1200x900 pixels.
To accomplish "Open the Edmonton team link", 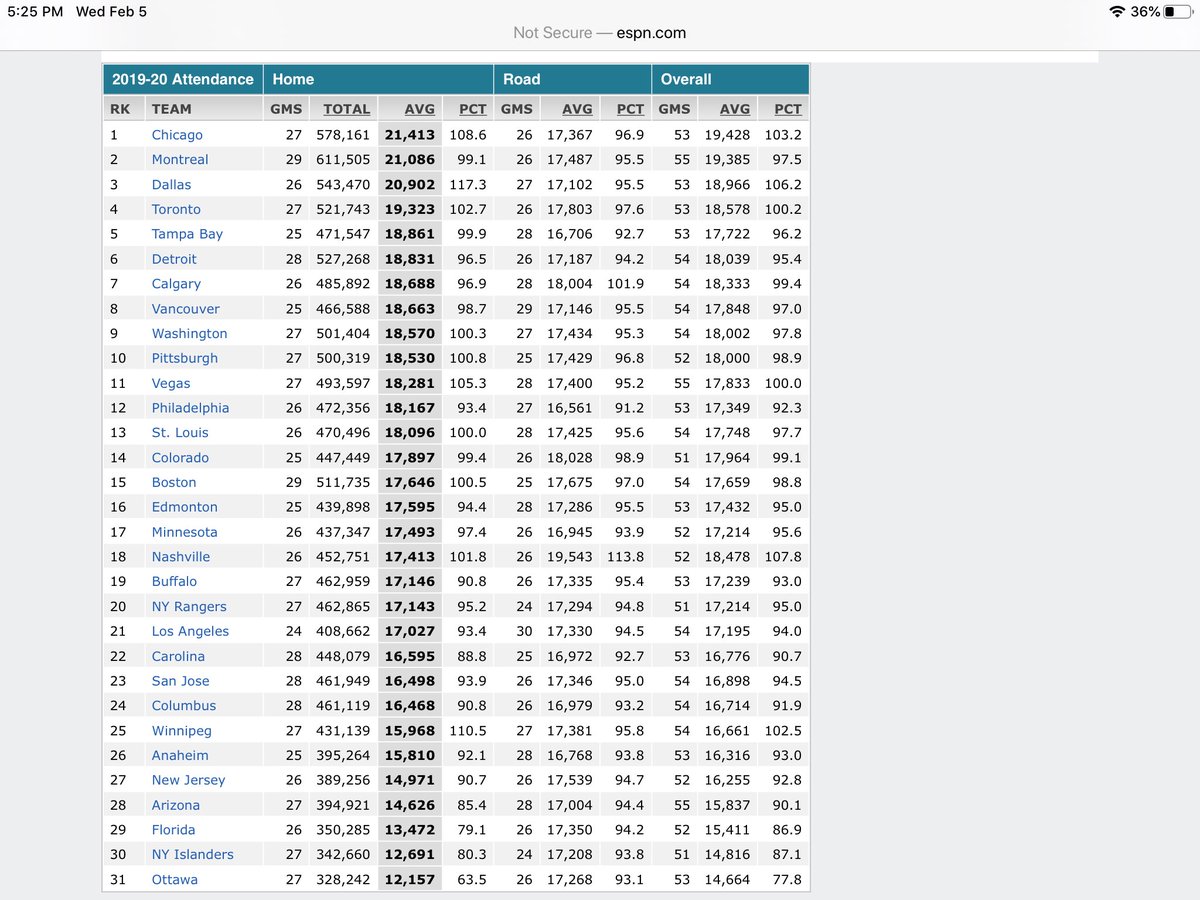I will [185, 507].
